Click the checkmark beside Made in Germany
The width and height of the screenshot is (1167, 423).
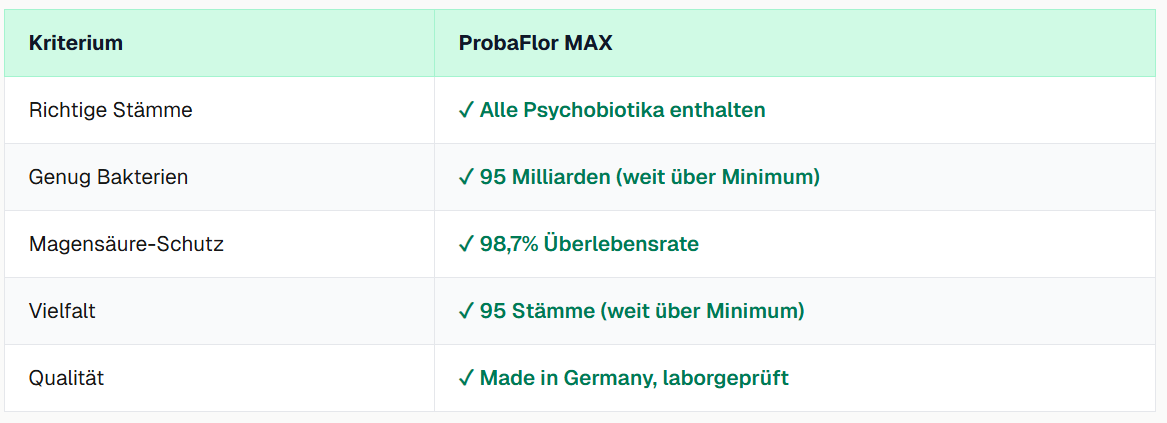click(466, 378)
